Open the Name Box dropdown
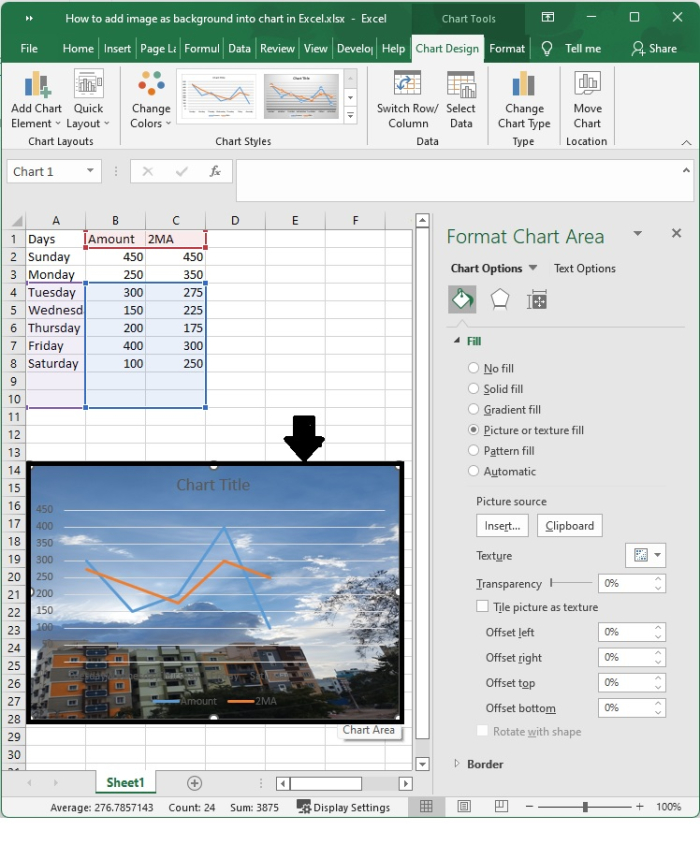Viewport: 700px width, 845px height. point(90,171)
